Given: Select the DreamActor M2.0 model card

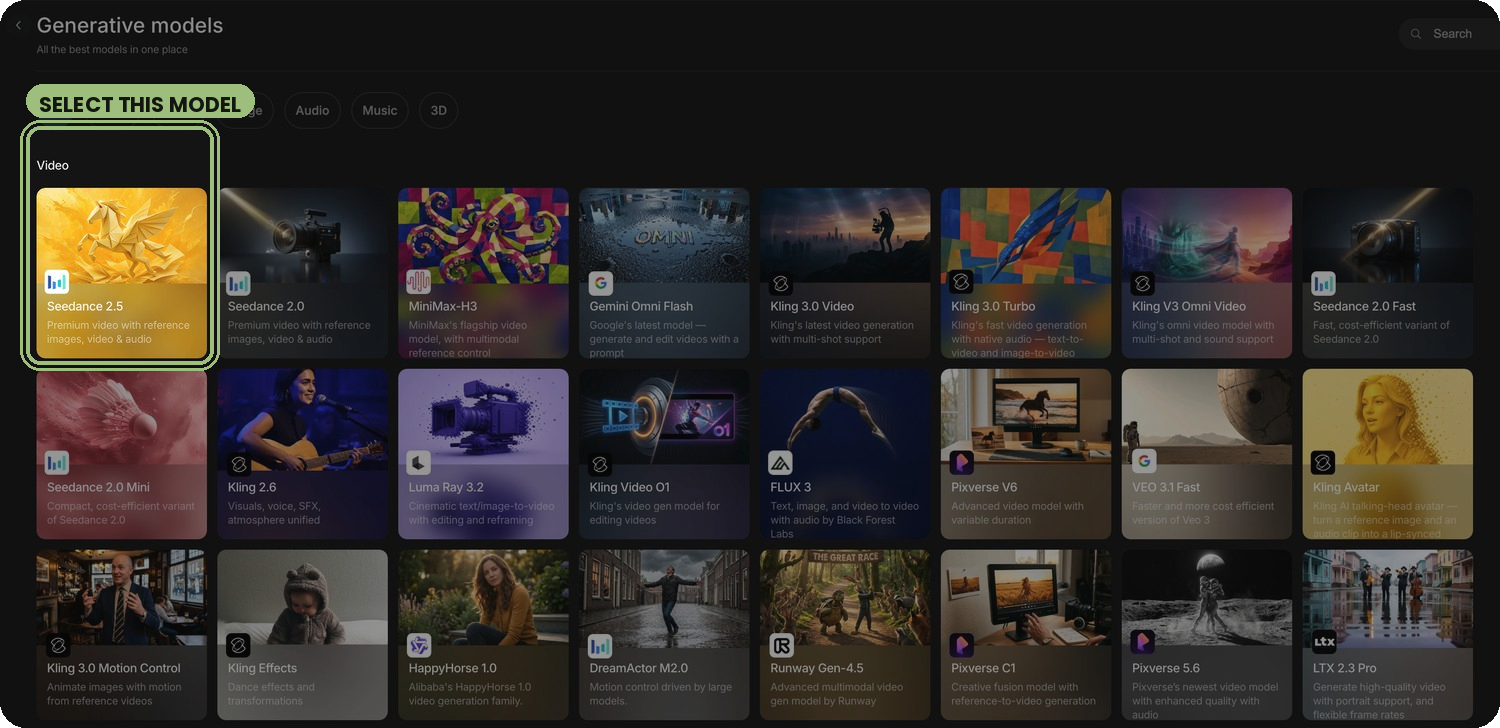Looking at the screenshot, I should (664, 635).
